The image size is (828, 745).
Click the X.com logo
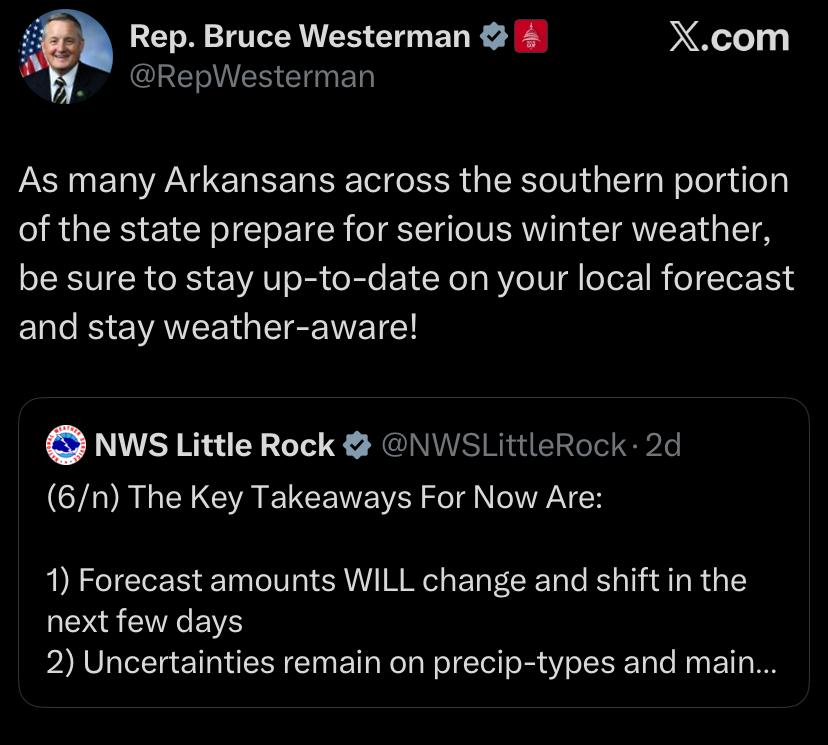[728, 38]
